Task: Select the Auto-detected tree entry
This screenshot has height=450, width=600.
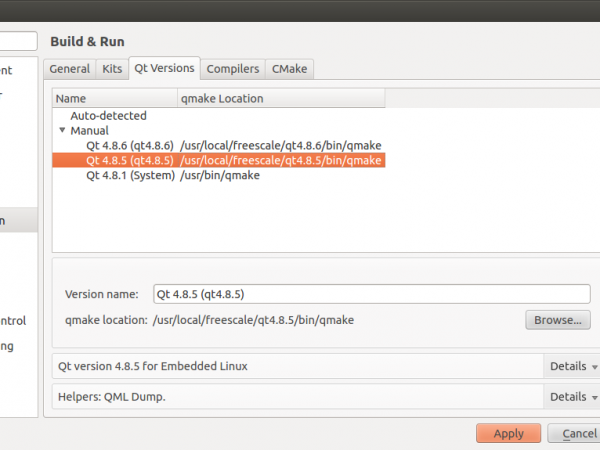Action: [108, 116]
